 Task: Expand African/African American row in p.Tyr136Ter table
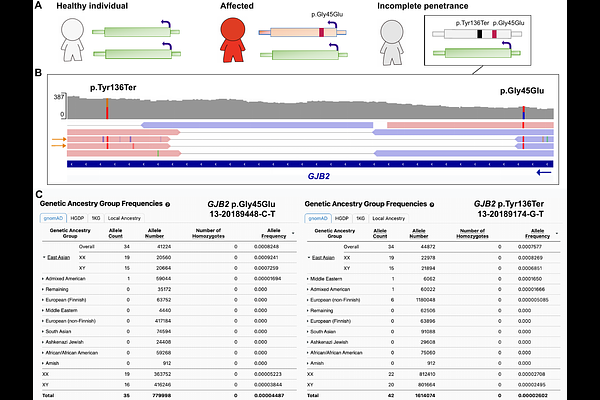coord(308,353)
